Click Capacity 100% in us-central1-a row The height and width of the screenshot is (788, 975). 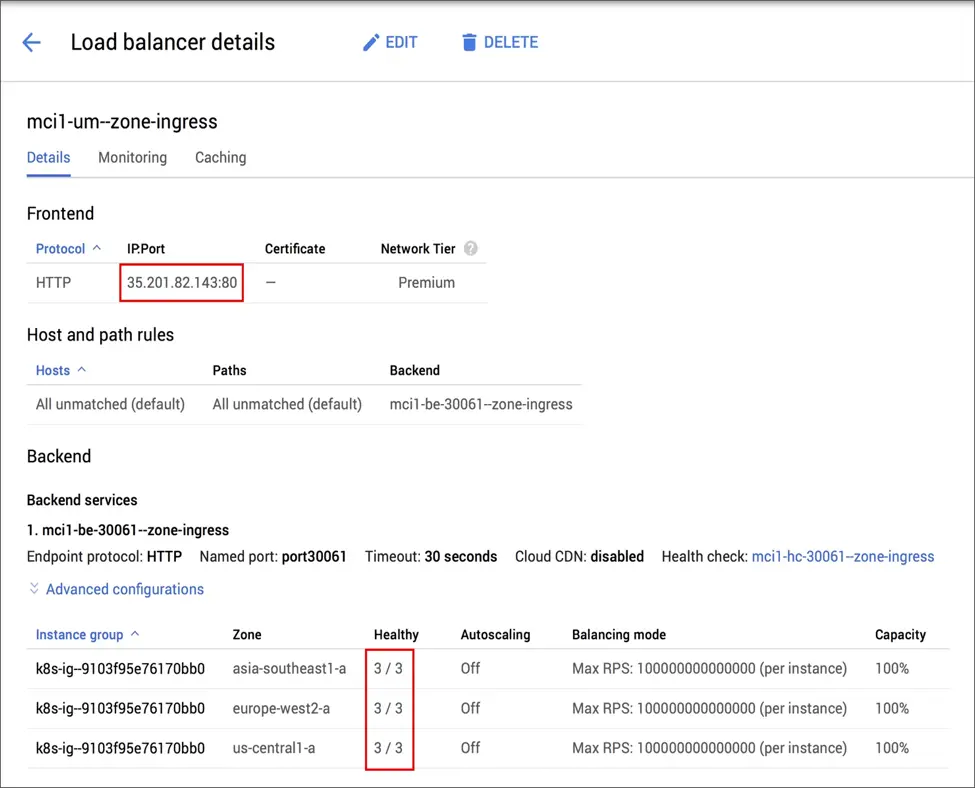tap(892, 748)
